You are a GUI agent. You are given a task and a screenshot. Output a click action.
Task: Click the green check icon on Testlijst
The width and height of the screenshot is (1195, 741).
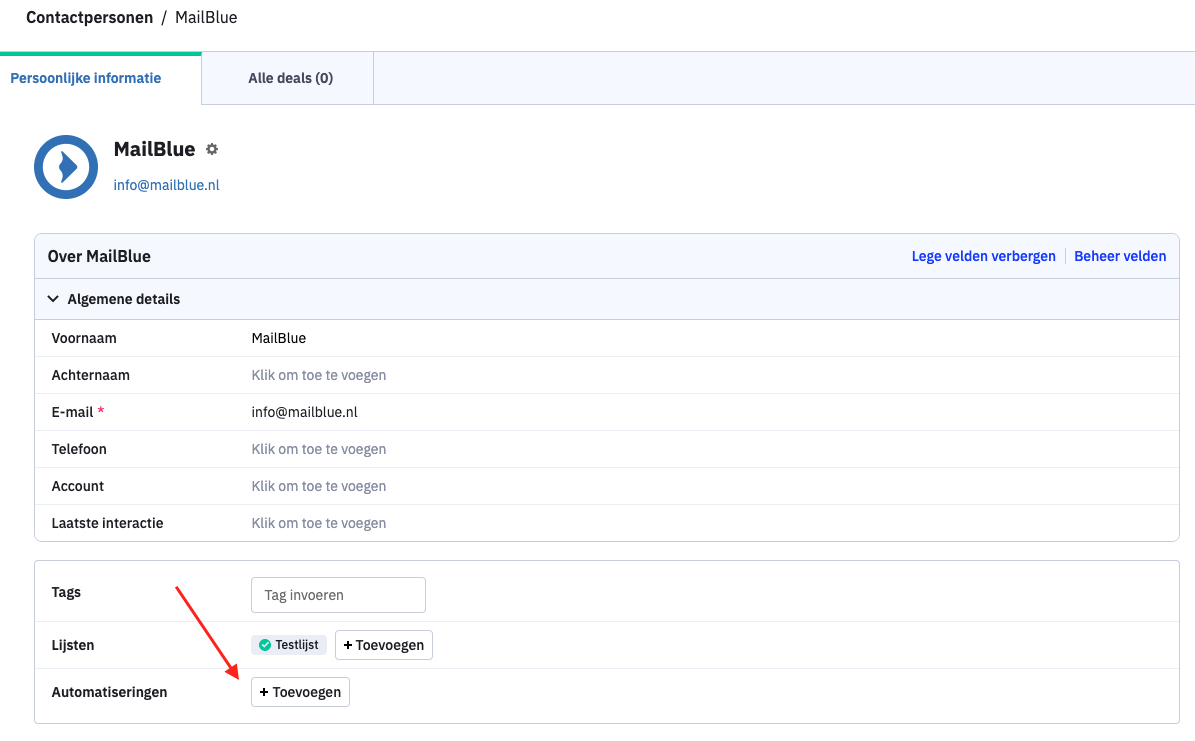pyautogui.click(x=264, y=645)
